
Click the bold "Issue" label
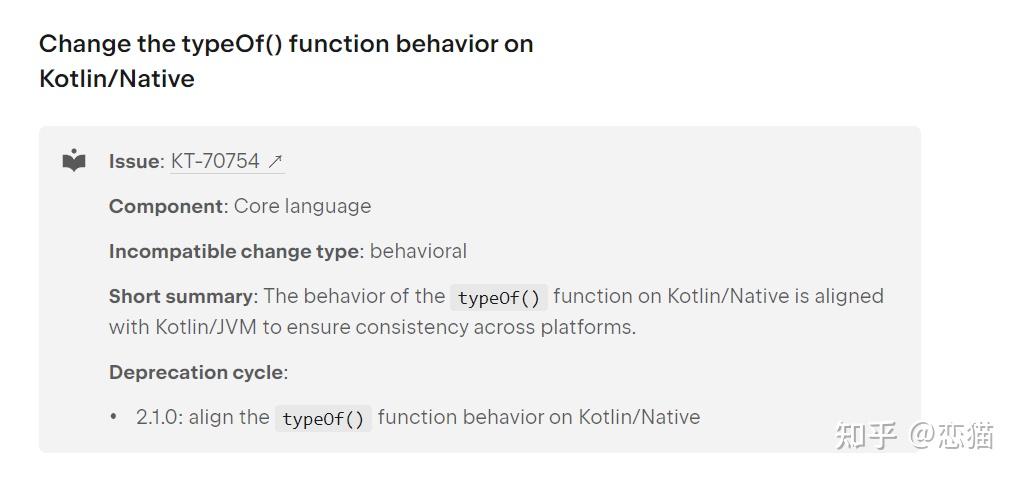(x=134, y=161)
